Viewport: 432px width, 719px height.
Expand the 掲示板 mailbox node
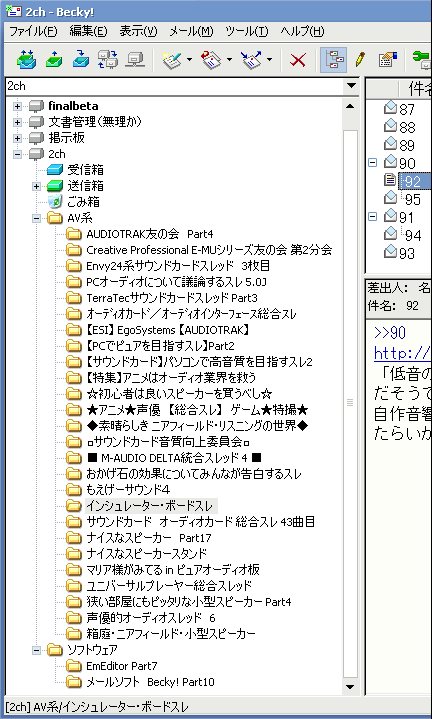click(x=17, y=138)
